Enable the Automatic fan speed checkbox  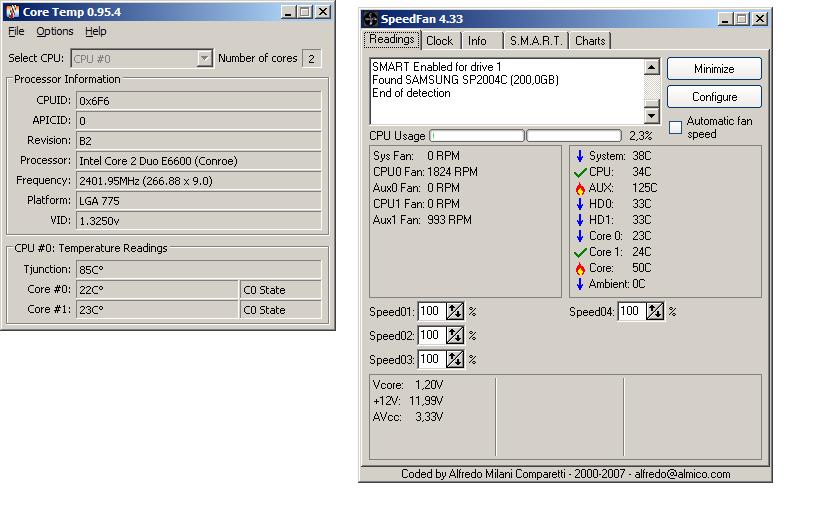tap(676, 128)
